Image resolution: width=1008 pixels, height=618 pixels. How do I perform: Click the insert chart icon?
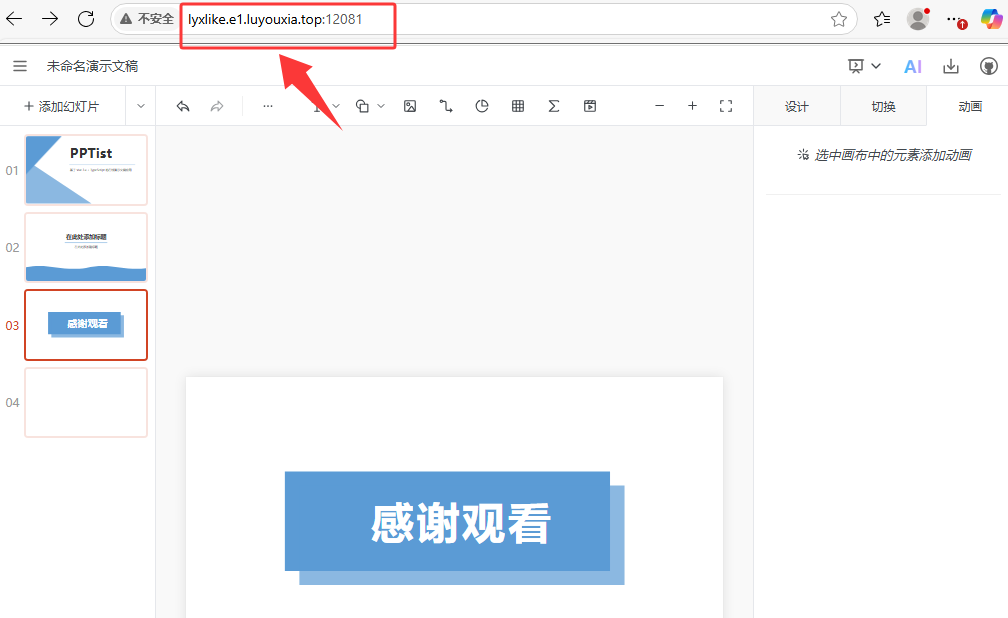click(x=482, y=105)
